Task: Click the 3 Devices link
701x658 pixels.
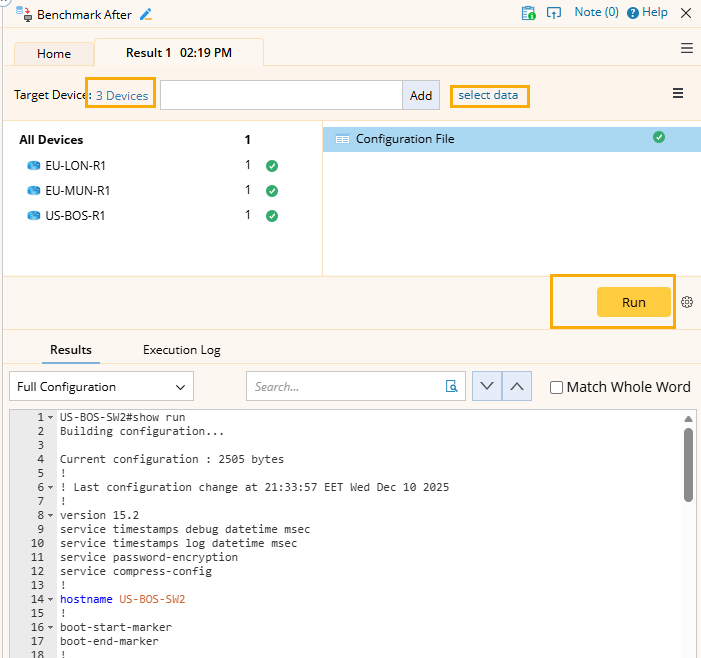Action: point(122,95)
